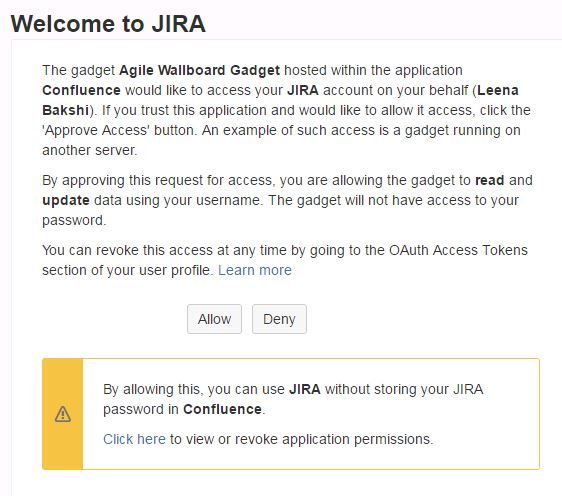Image resolution: width=562 pixels, height=496 pixels.
Task: Follow the Click here link
Action: (x=134, y=439)
